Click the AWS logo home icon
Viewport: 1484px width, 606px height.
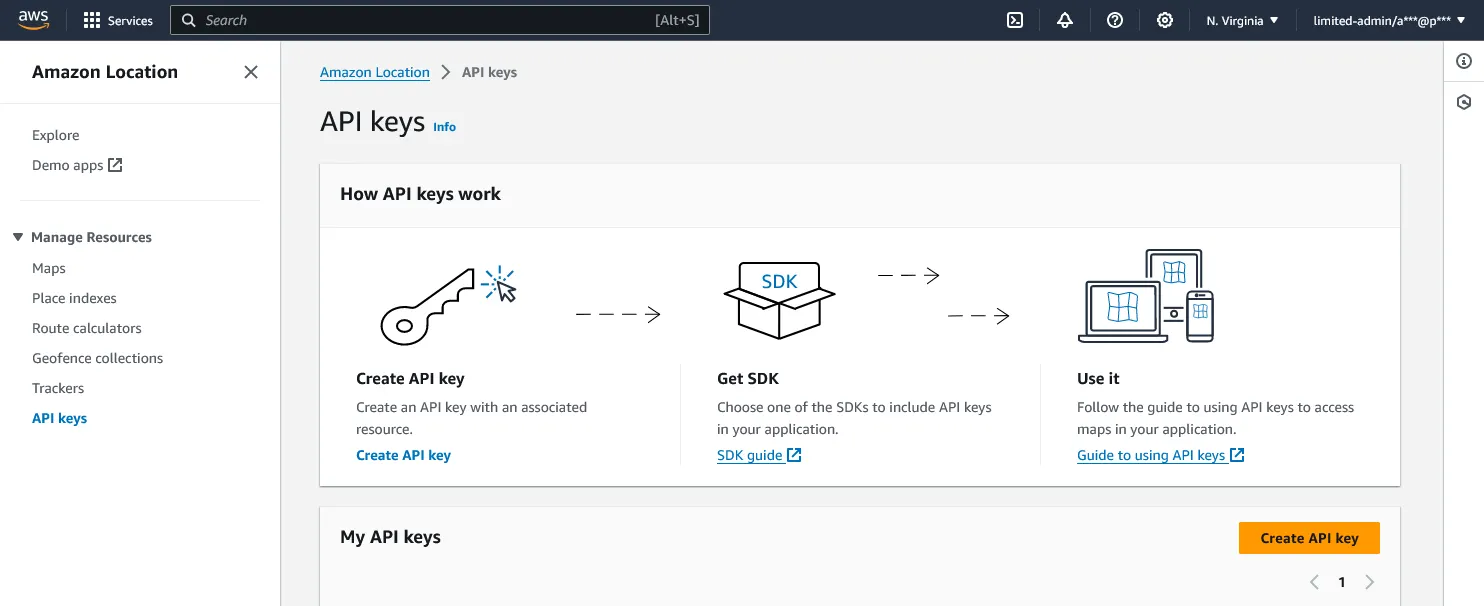point(33,20)
